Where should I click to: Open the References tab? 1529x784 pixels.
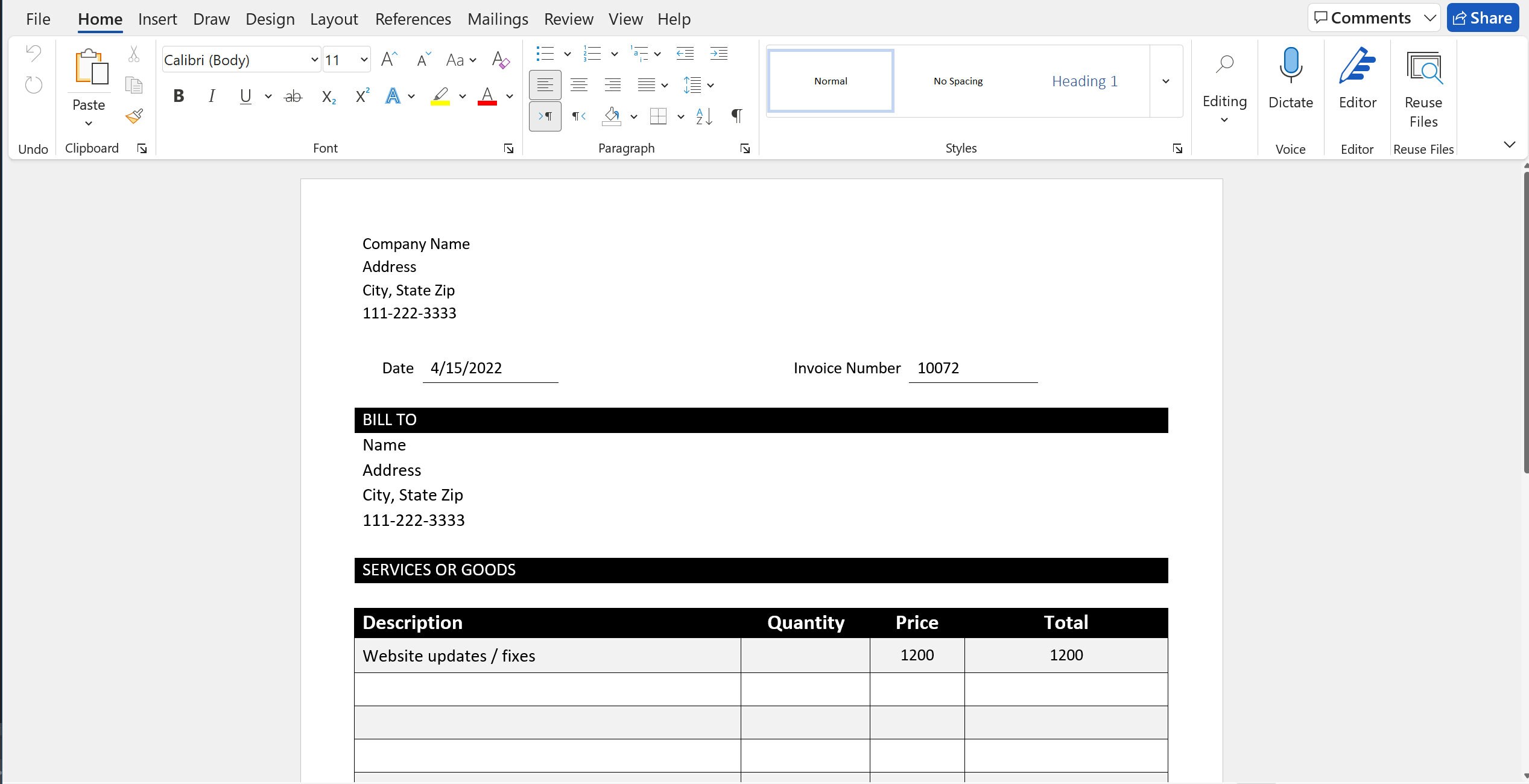413,19
